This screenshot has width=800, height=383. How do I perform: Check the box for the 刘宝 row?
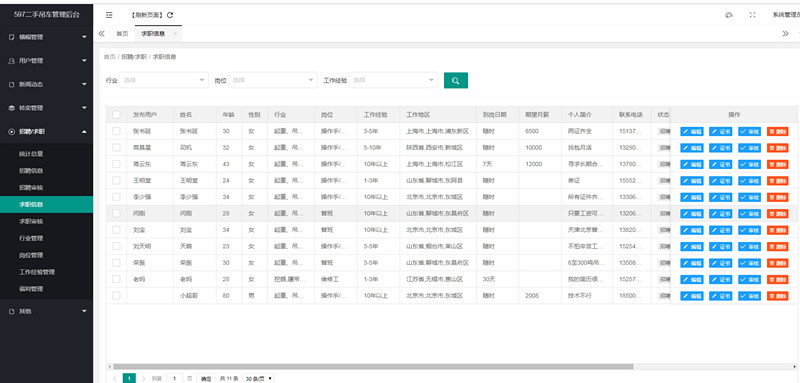pos(116,229)
